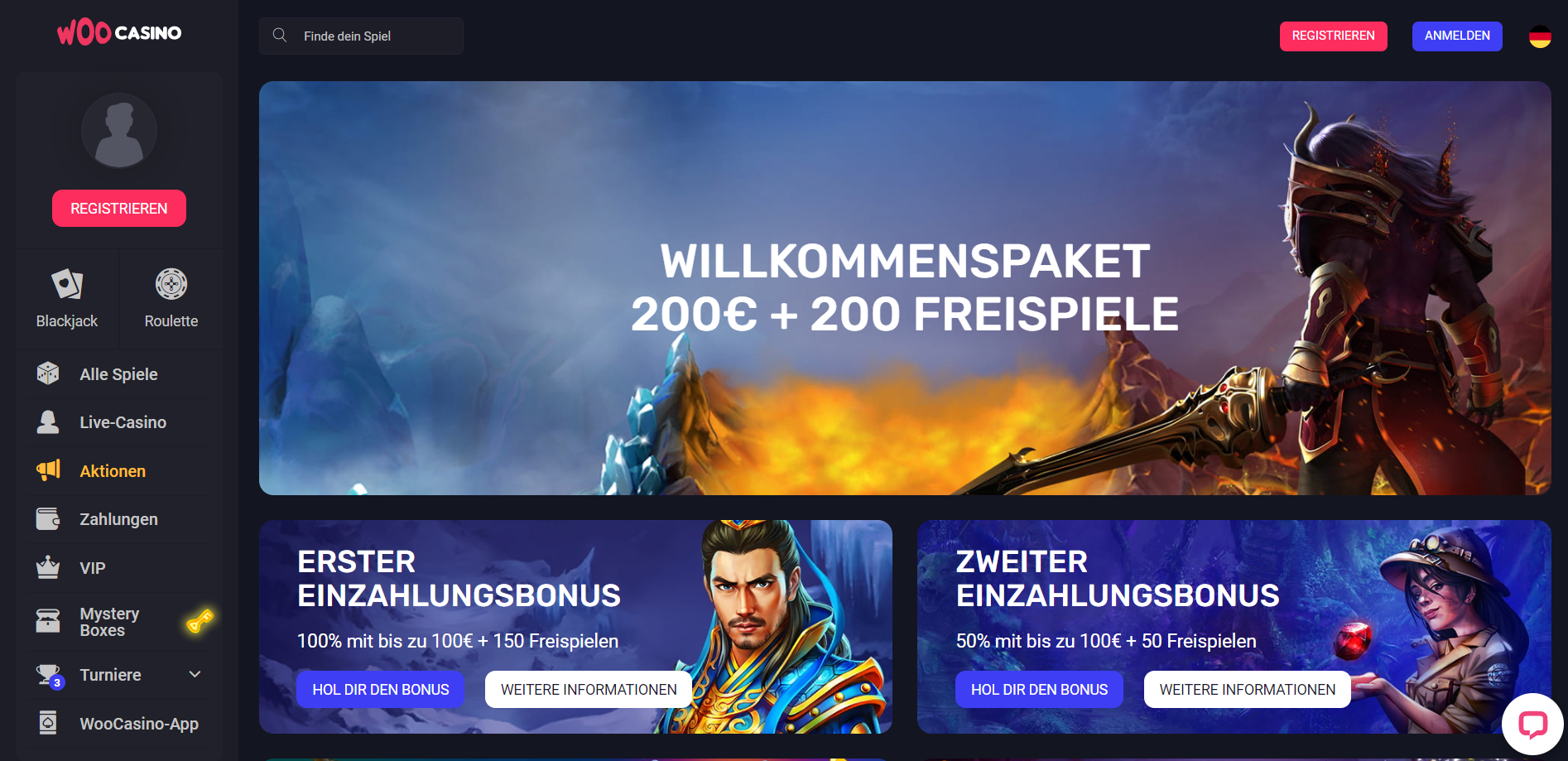Click the ANMELDEN button
The image size is (1568, 761).
(1457, 36)
